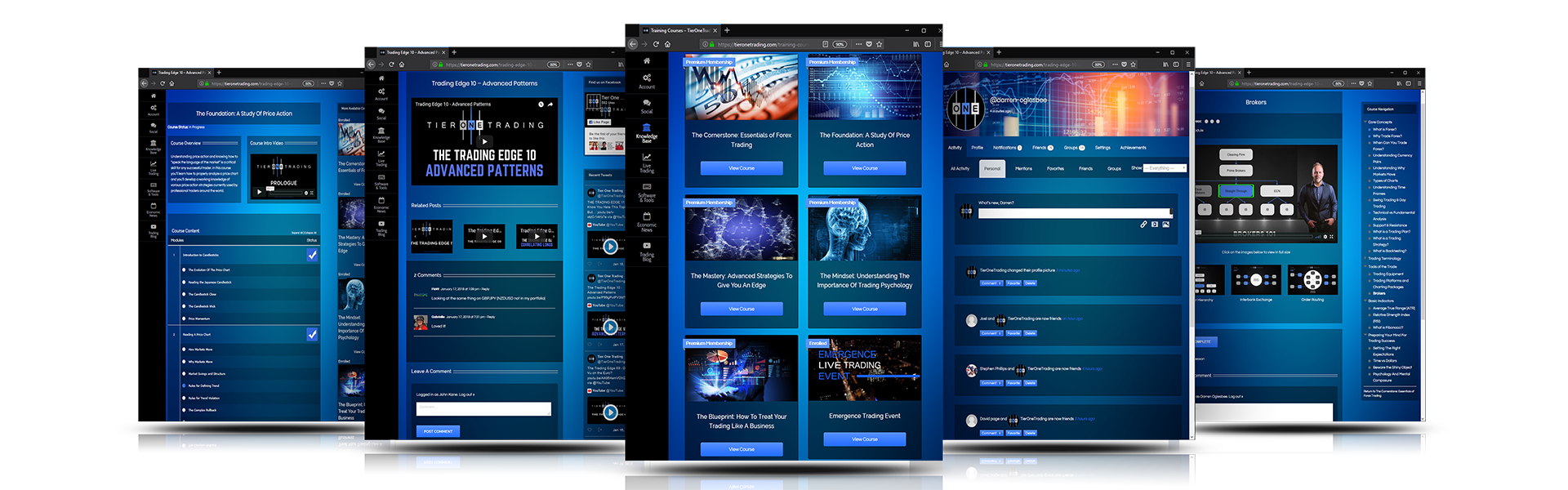Open Software & Tools in center sidebar
This screenshot has width=1568, height=490.
point(646,191)
